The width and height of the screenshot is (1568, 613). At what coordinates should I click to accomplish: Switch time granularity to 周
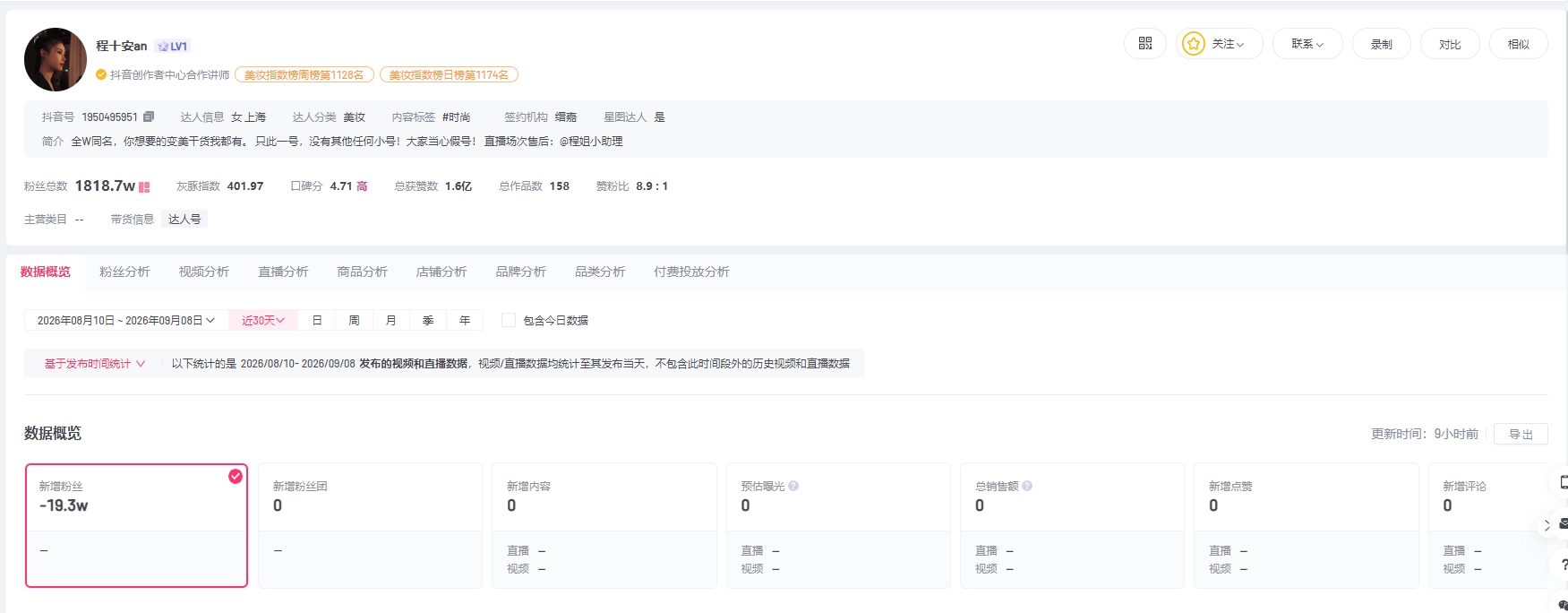pos(354,320)
